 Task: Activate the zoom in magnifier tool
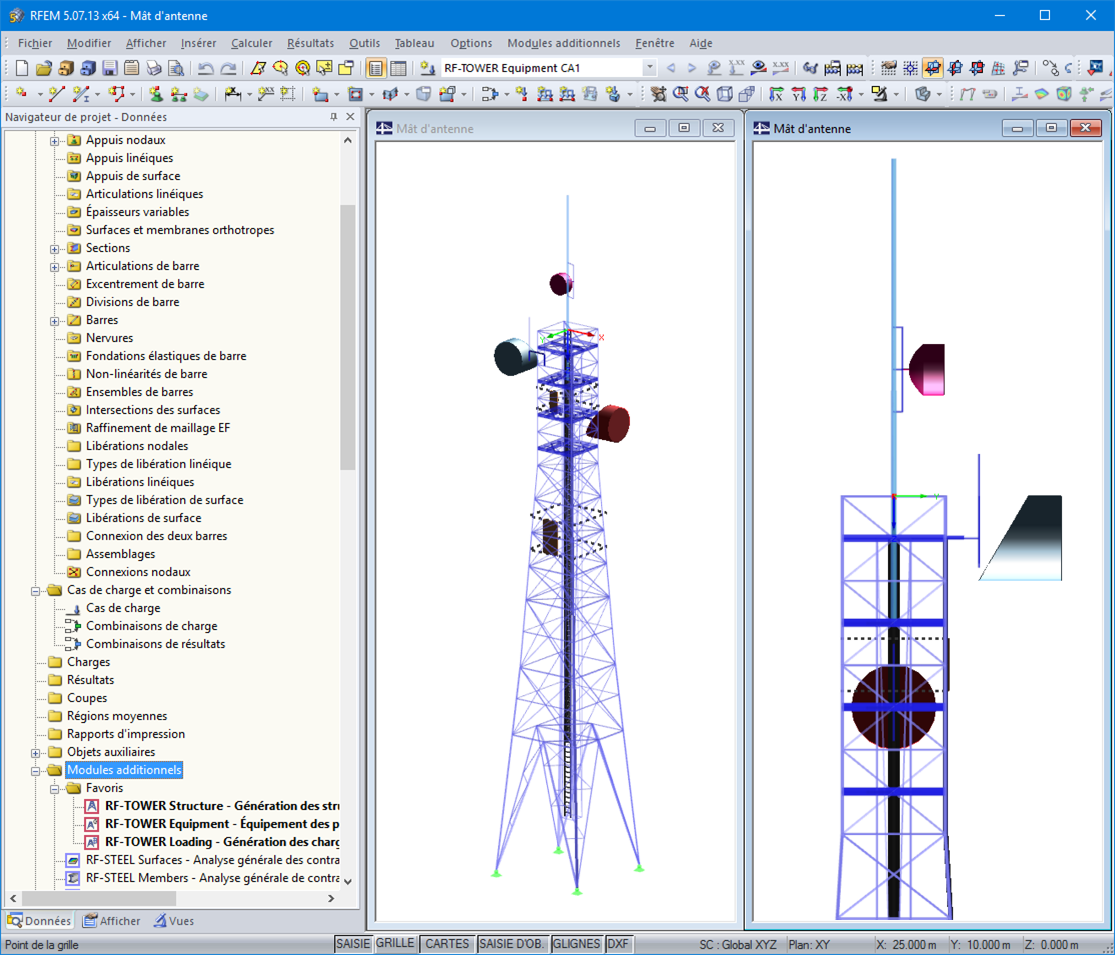(681, 93)
